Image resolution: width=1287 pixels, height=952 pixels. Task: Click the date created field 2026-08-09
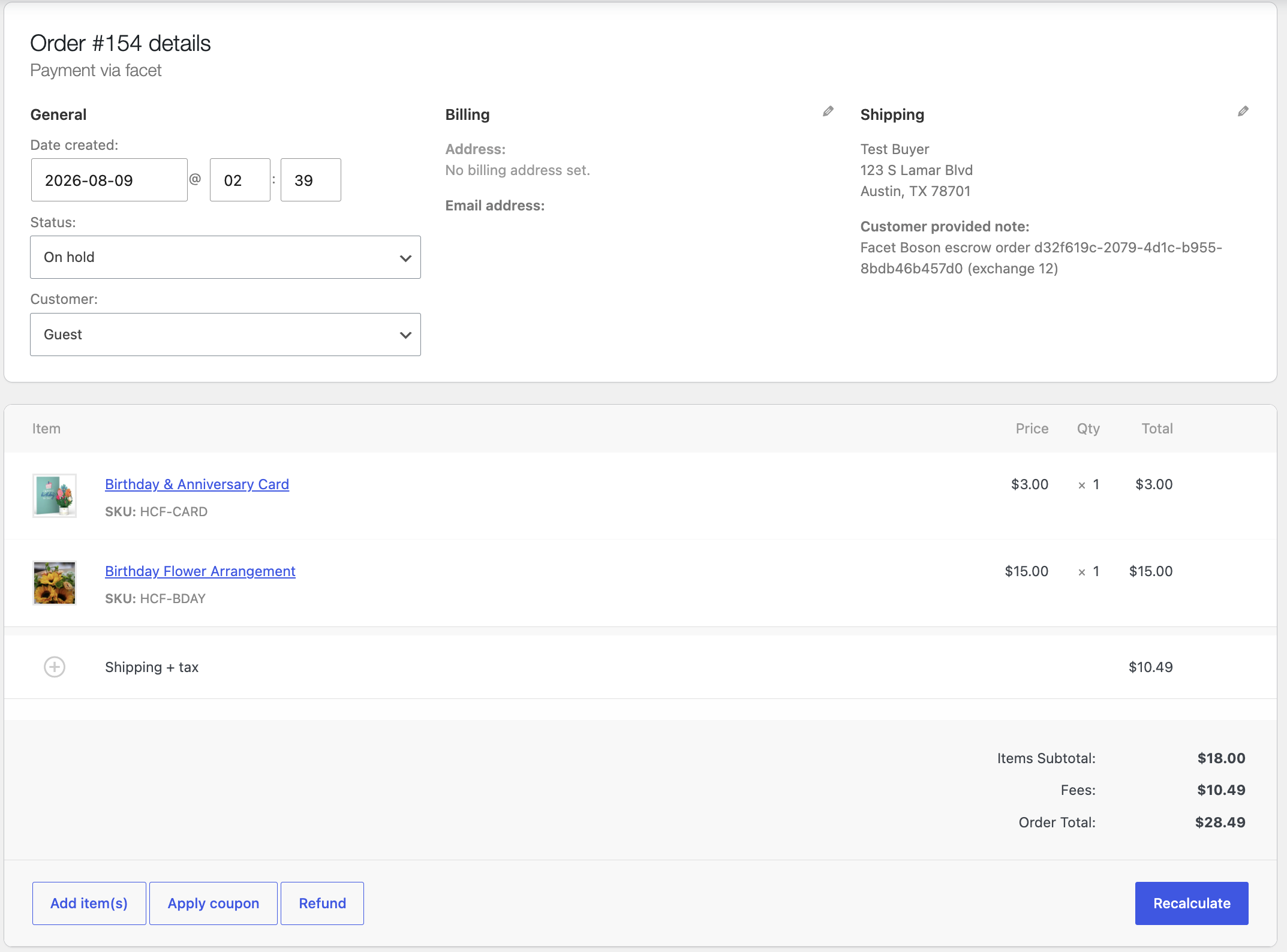coord(109,180)
